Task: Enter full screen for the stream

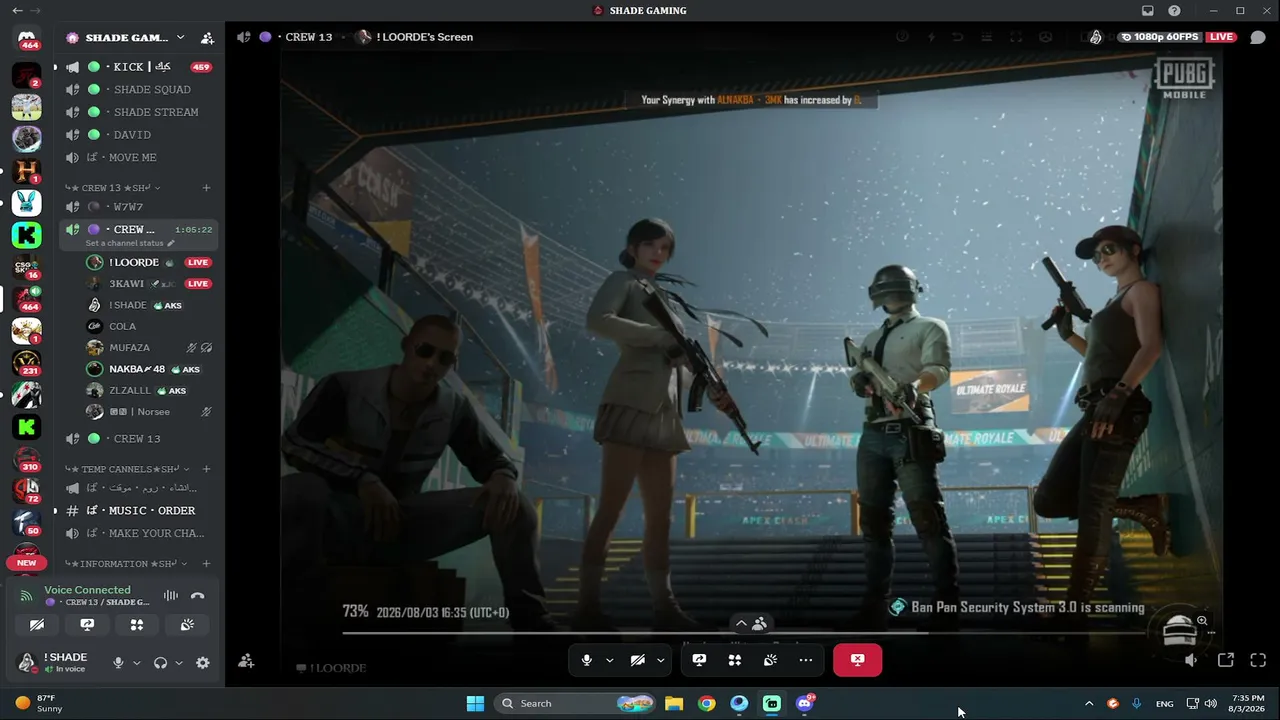Action: [x=1258, y=660]
